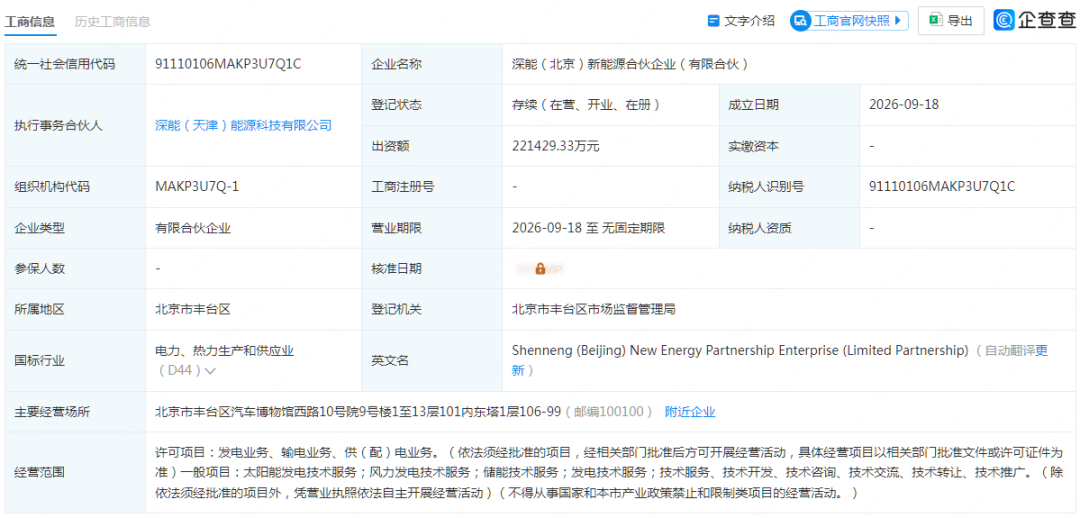The width and height of the screenshot is (1080, 518).
Task: Click the 经营范围 business scope paragraph
Action: (x=610, y=473)
